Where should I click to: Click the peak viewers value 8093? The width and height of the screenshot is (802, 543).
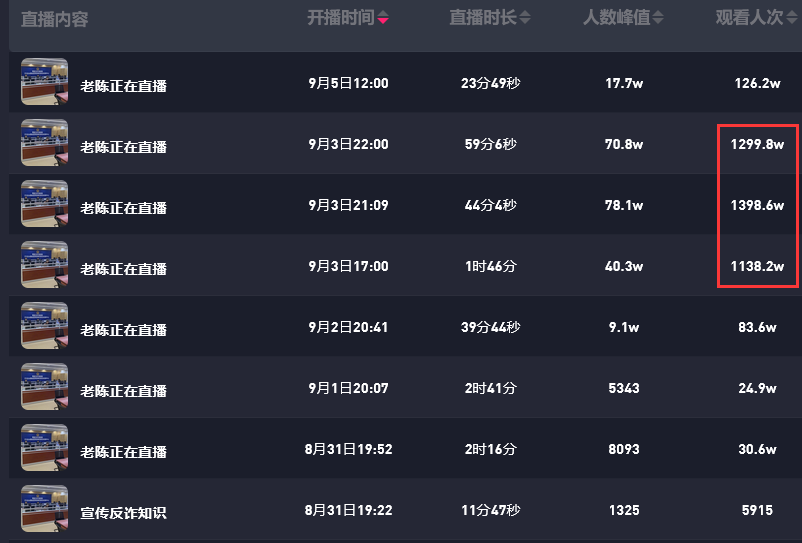[x=624, y=449]
